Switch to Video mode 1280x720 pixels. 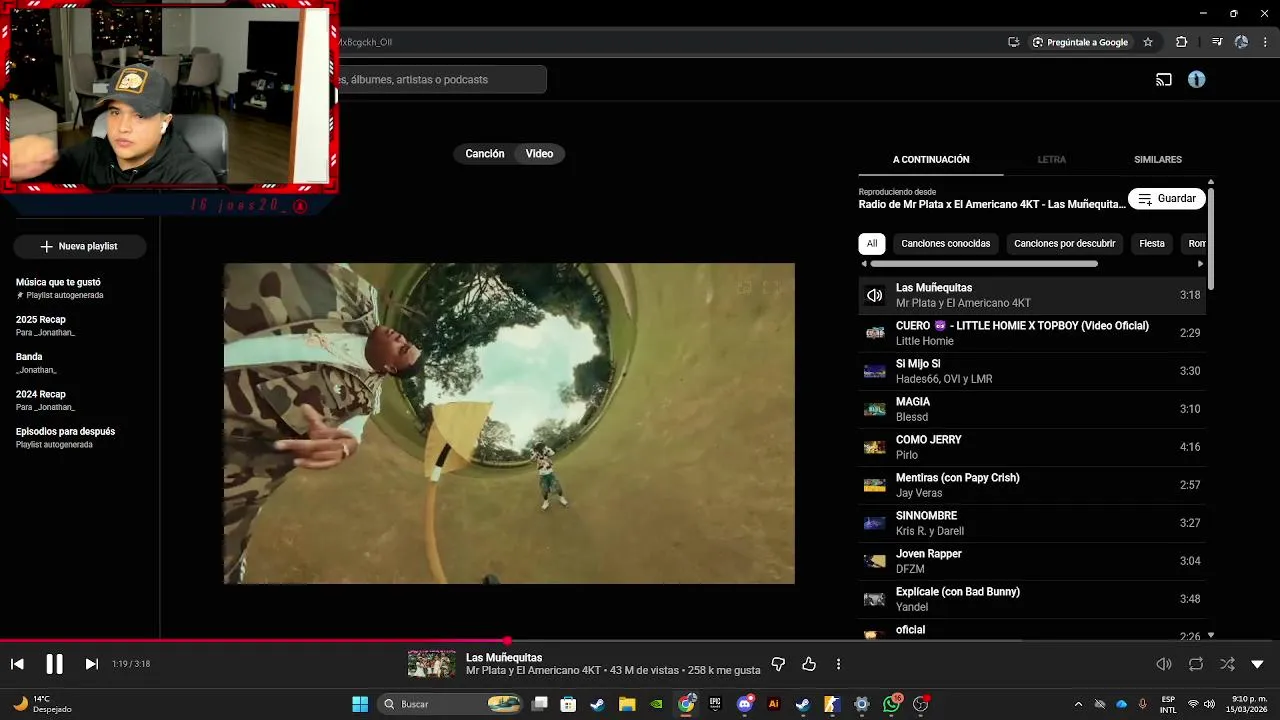(539, 154)
